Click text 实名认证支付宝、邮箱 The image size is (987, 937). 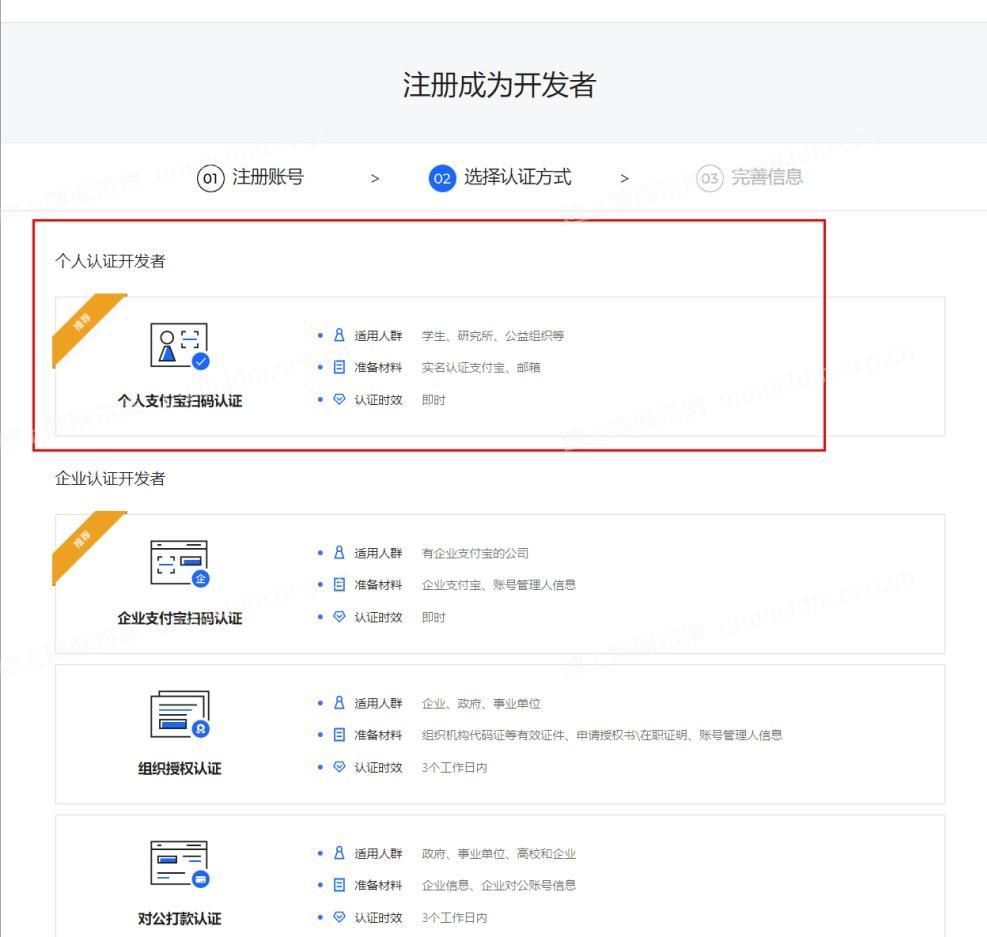pyautogui.click(x=481, y=368)
